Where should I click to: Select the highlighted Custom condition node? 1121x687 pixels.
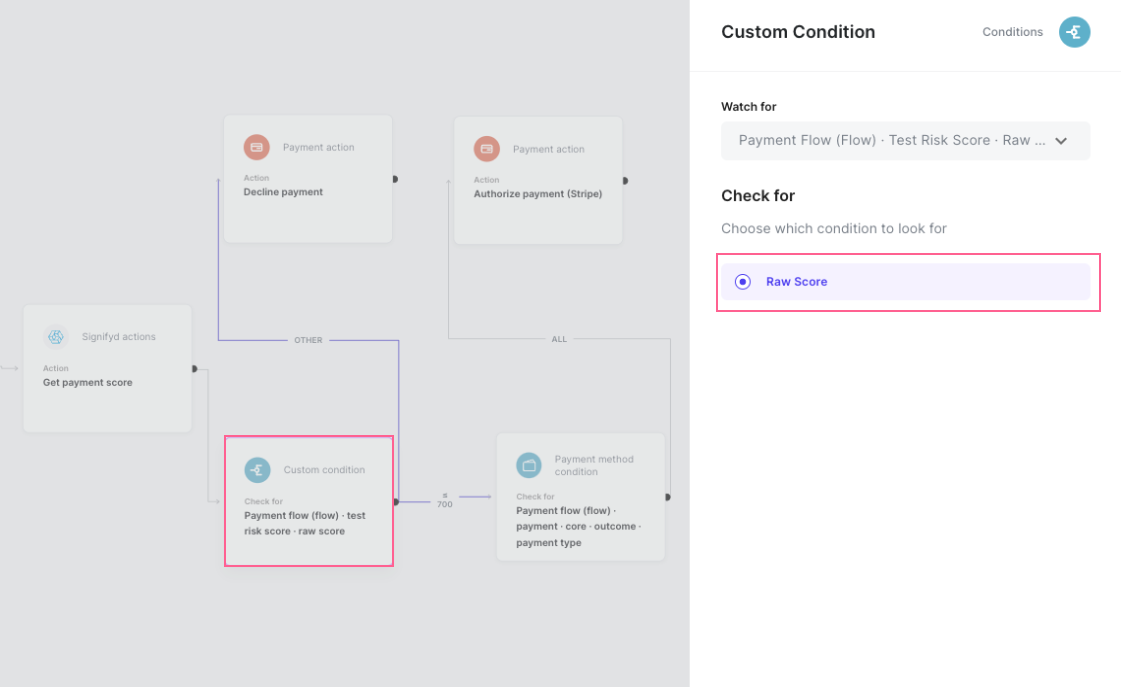308,500
